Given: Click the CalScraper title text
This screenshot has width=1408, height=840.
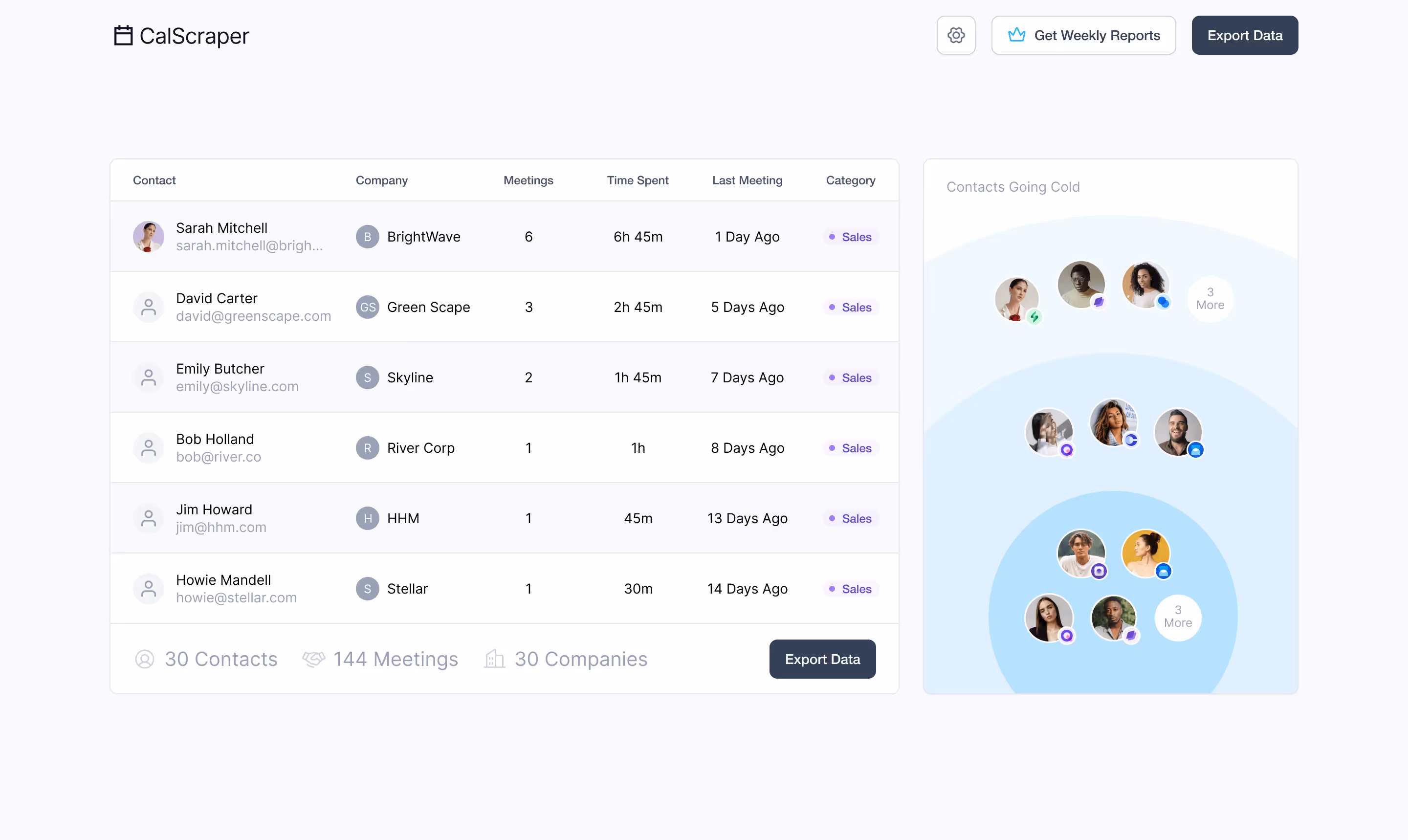Looking at the screenshot, I should click(194, 36).
